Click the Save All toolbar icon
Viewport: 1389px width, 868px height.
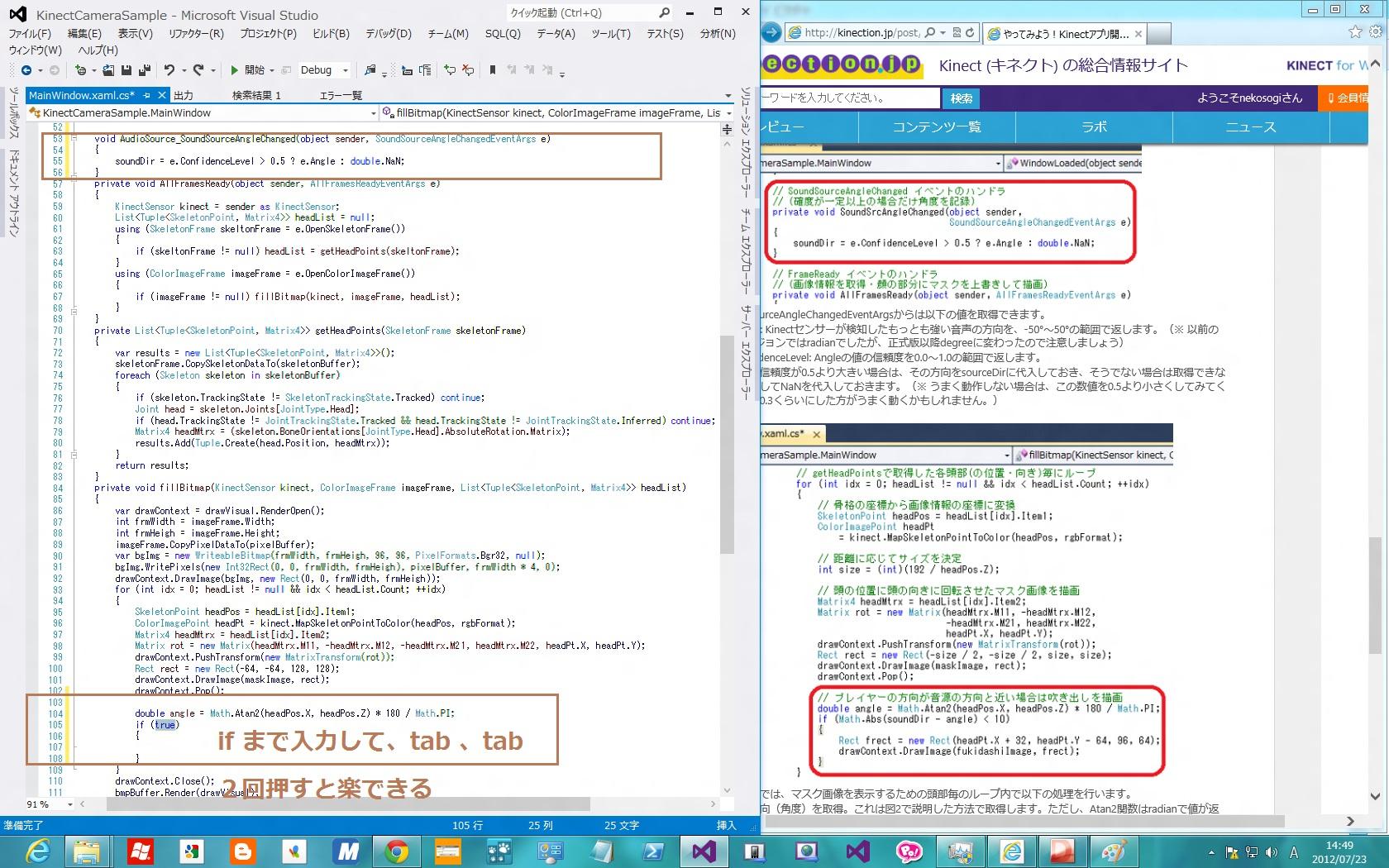(145, 70)
